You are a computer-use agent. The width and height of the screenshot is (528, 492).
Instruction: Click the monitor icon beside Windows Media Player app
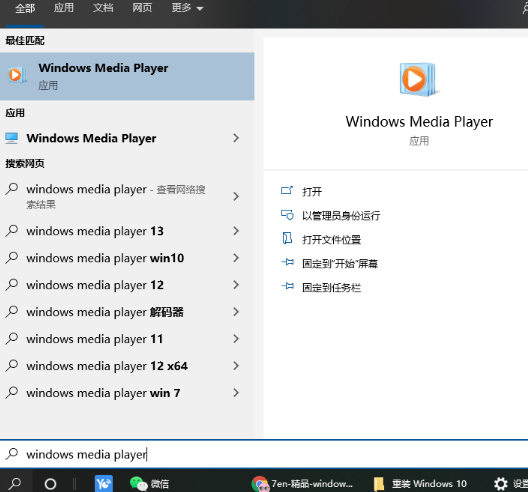[11, 138]
